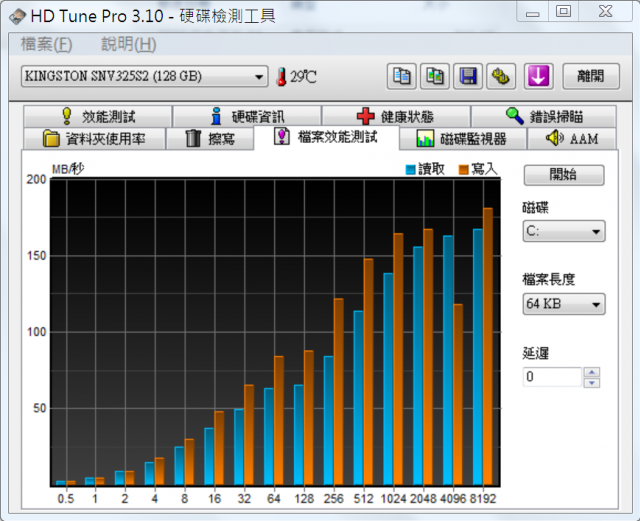This screenshot has height=521, width=640.
Task: Click the copy text to clipboard icon
Action: click(x=402, y=76)
